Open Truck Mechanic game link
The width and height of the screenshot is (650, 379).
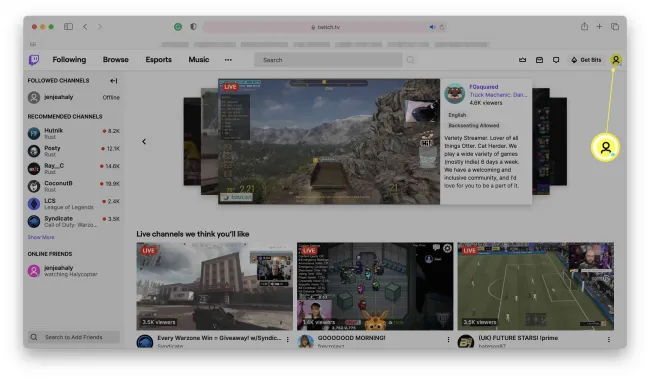(498, 95)
